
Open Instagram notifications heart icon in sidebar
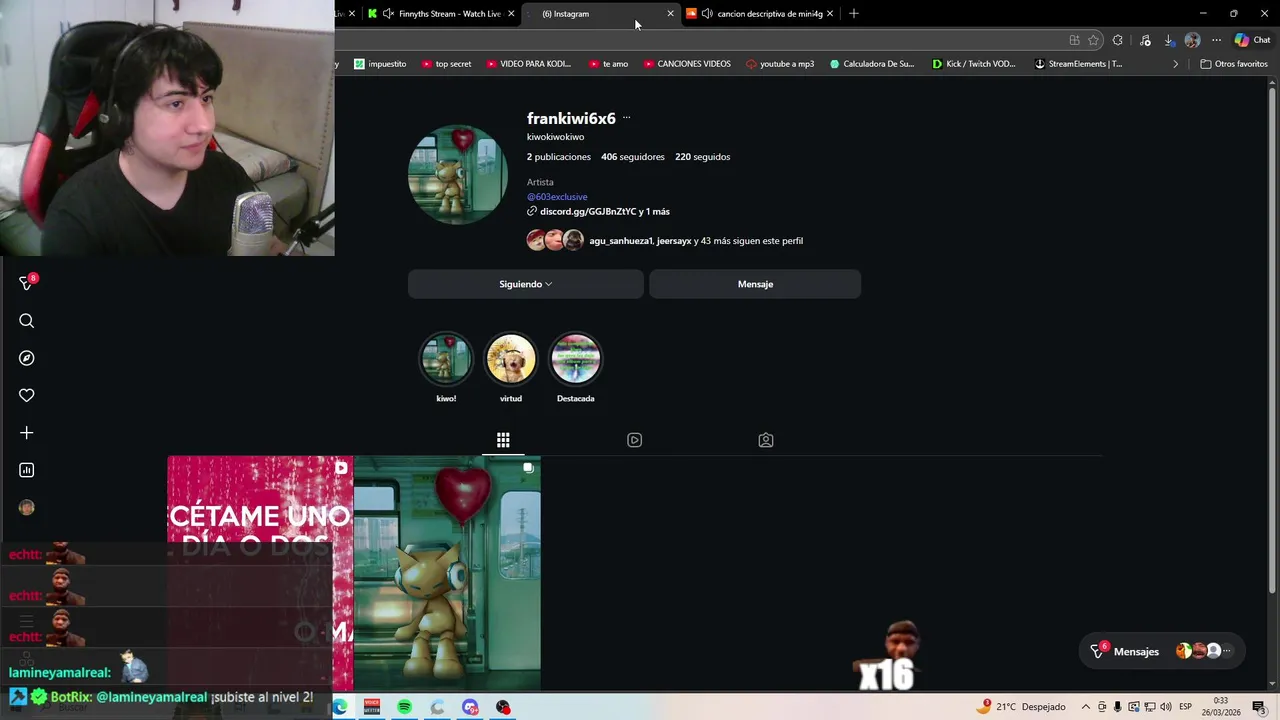[x=27, y=395]
